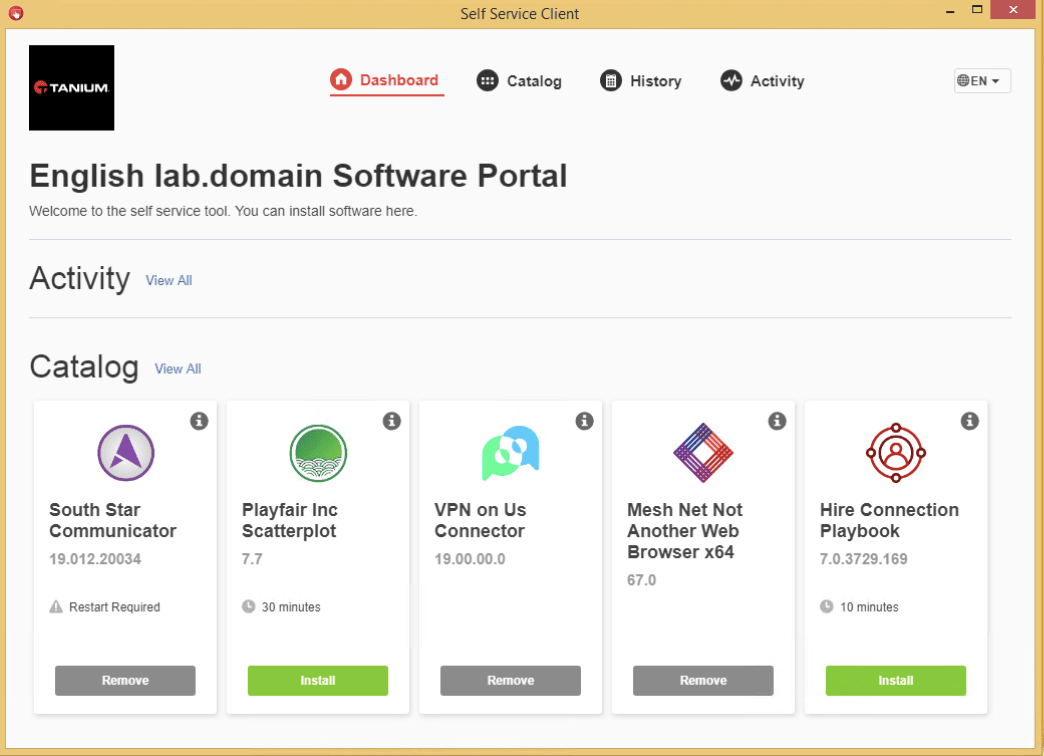Expand info on Hire Connection Playbook card
The width and height of the screenshot is (1044, 756).
[x=969, y=421]
